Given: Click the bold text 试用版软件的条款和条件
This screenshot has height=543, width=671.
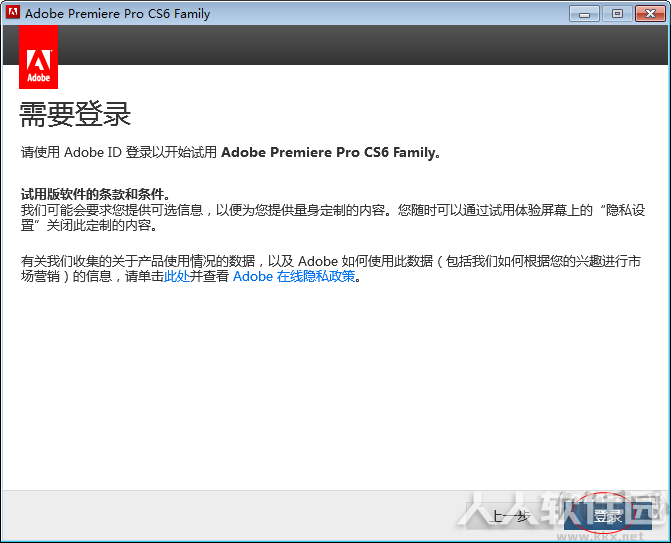Looking at the screenshot, I should (96, 194).
